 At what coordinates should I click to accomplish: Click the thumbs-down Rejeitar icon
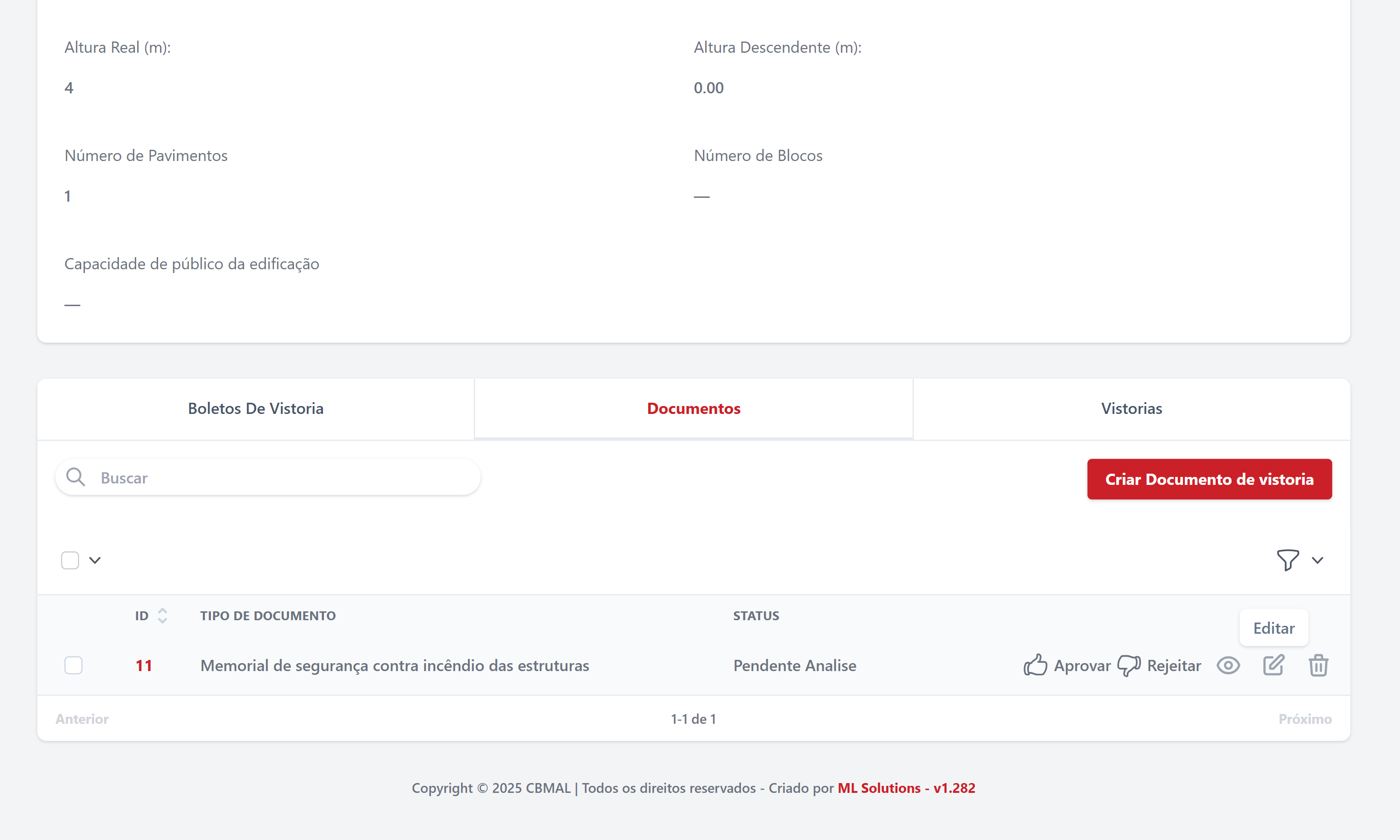[1129, 665]
